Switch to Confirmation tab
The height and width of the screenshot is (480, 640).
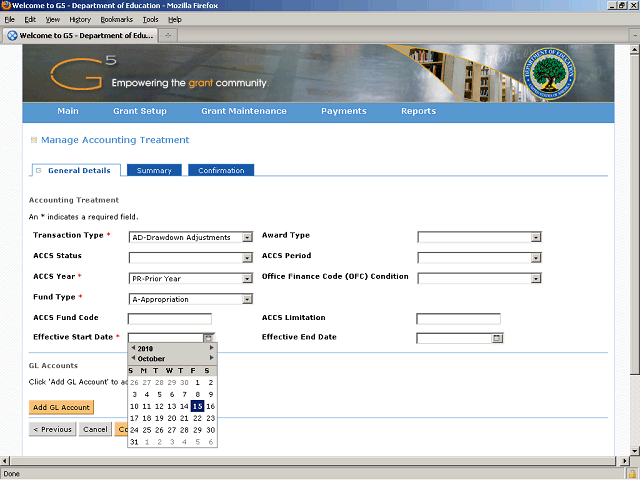pyautogui.click(x=221, y=170)
